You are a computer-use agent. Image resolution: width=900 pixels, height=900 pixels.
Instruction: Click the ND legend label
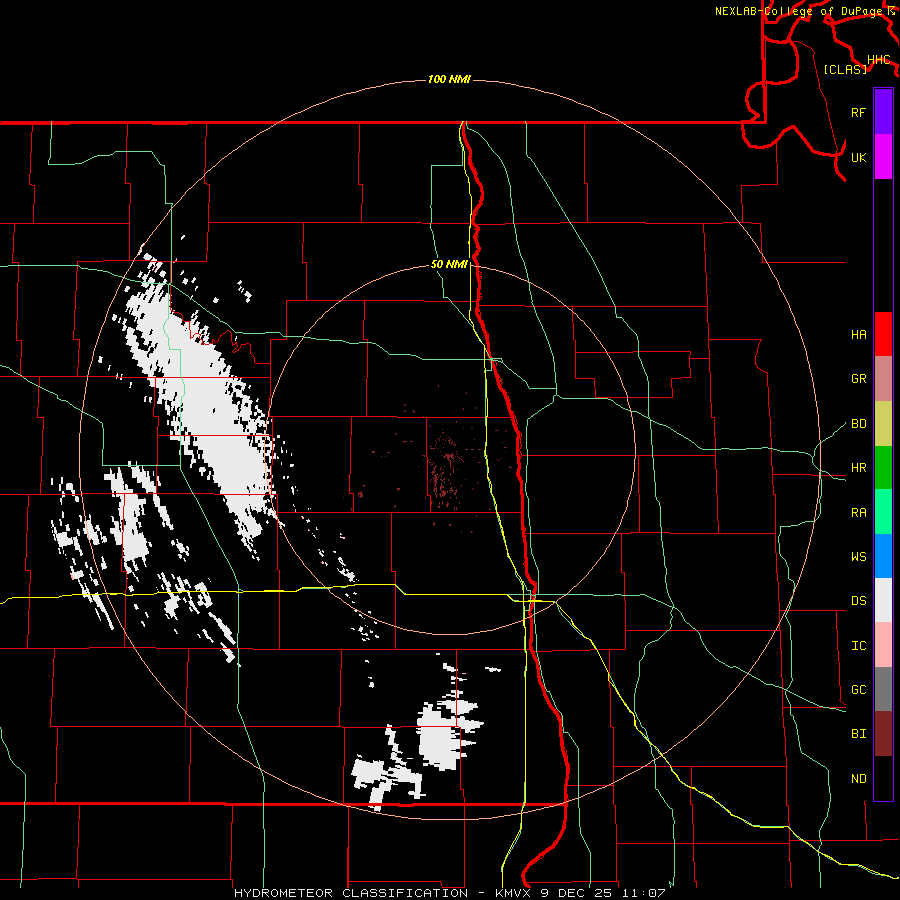tap(859, 779)
